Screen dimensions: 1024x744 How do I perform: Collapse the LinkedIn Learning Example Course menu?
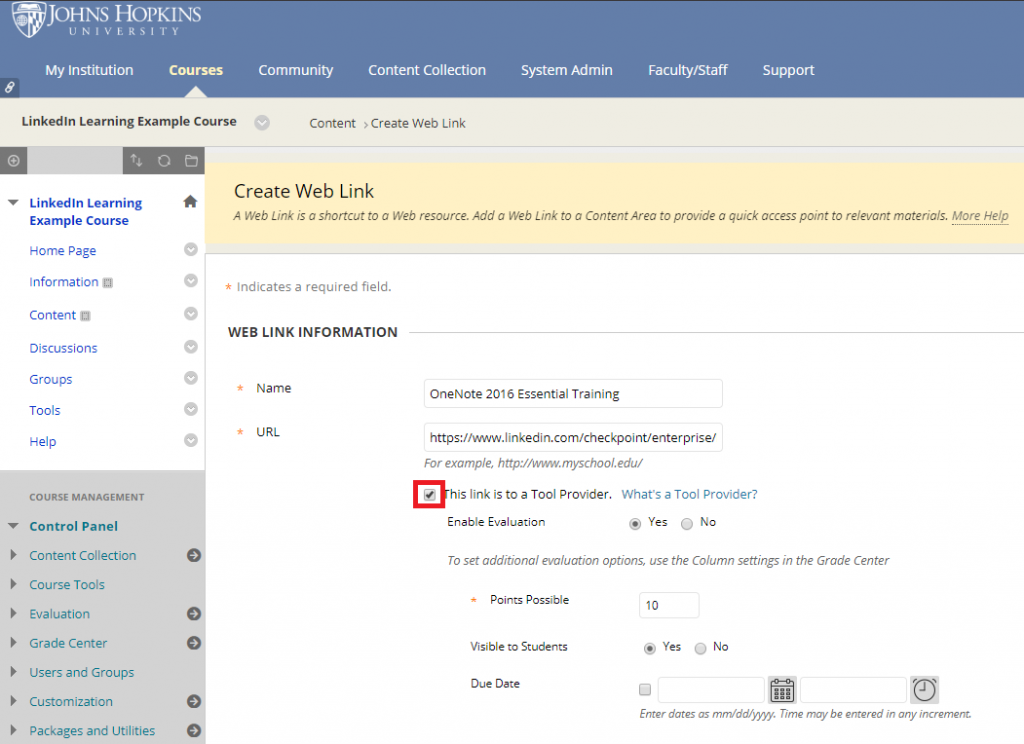click(x=13, y=202)
